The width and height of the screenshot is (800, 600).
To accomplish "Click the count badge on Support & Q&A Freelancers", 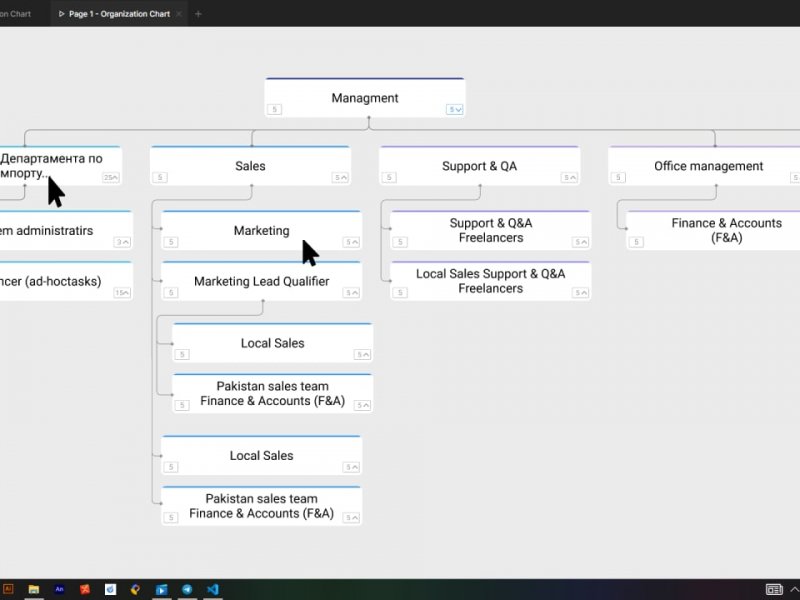I will coord(401,242).
